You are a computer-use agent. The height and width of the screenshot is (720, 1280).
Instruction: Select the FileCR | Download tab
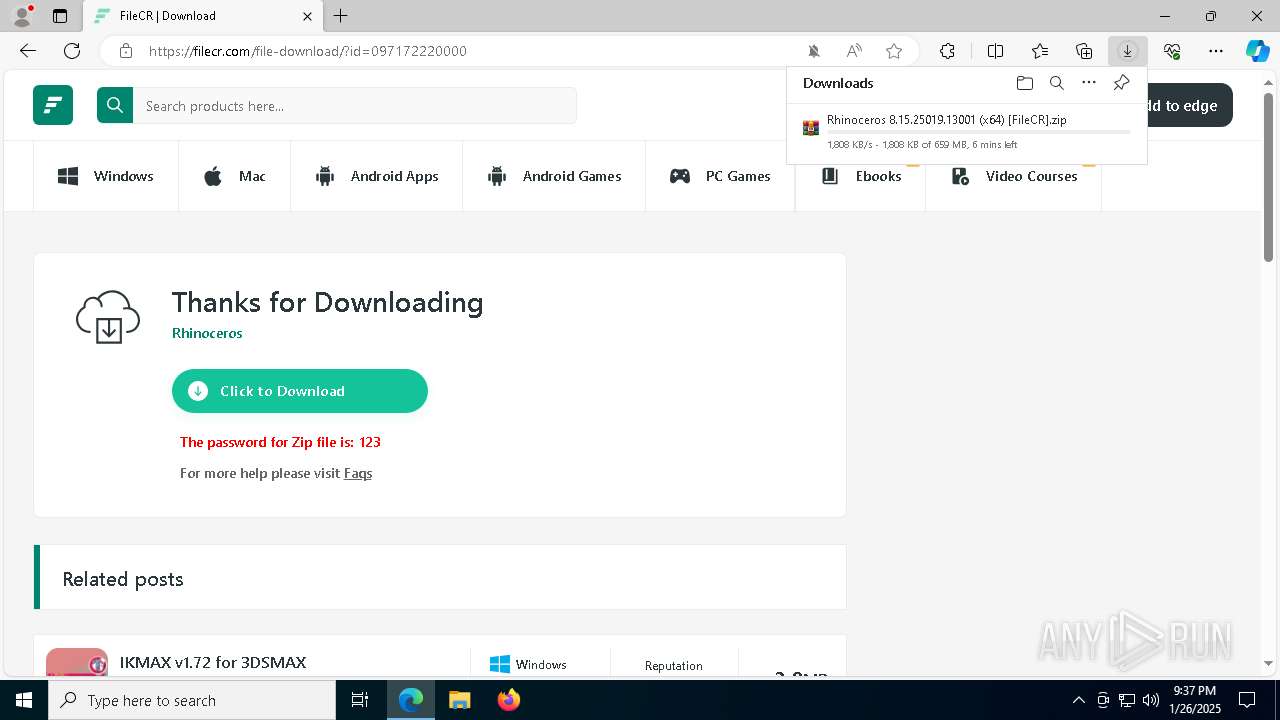203,16
